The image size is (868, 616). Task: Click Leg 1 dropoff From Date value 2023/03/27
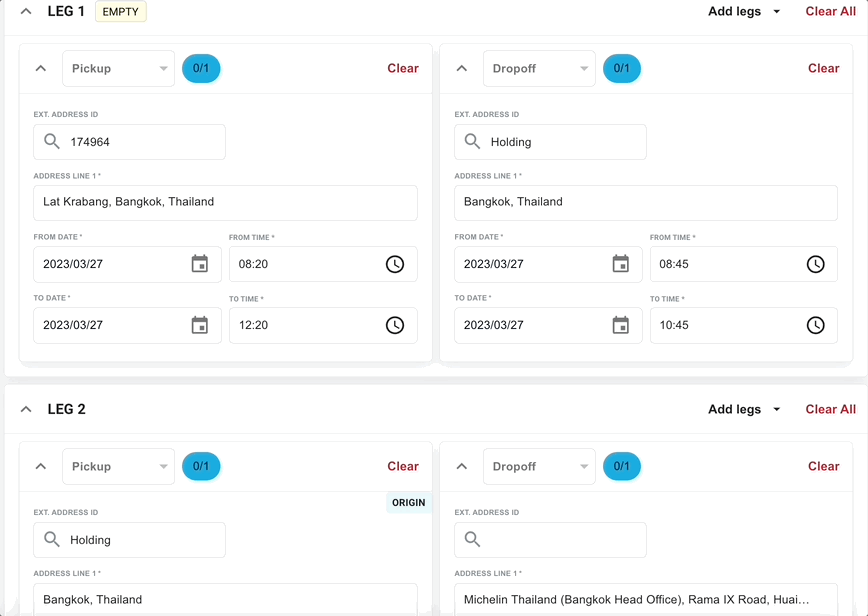494,264
